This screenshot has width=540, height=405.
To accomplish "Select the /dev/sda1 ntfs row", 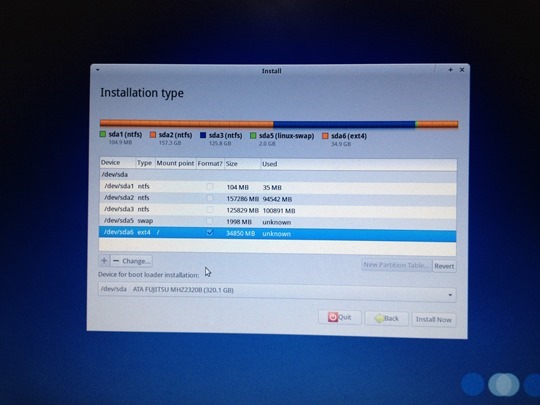I will click(278, 187).
